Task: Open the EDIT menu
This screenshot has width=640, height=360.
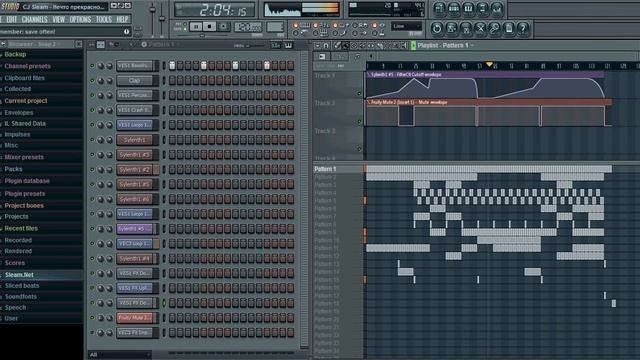Action: (x=11, y=19)
